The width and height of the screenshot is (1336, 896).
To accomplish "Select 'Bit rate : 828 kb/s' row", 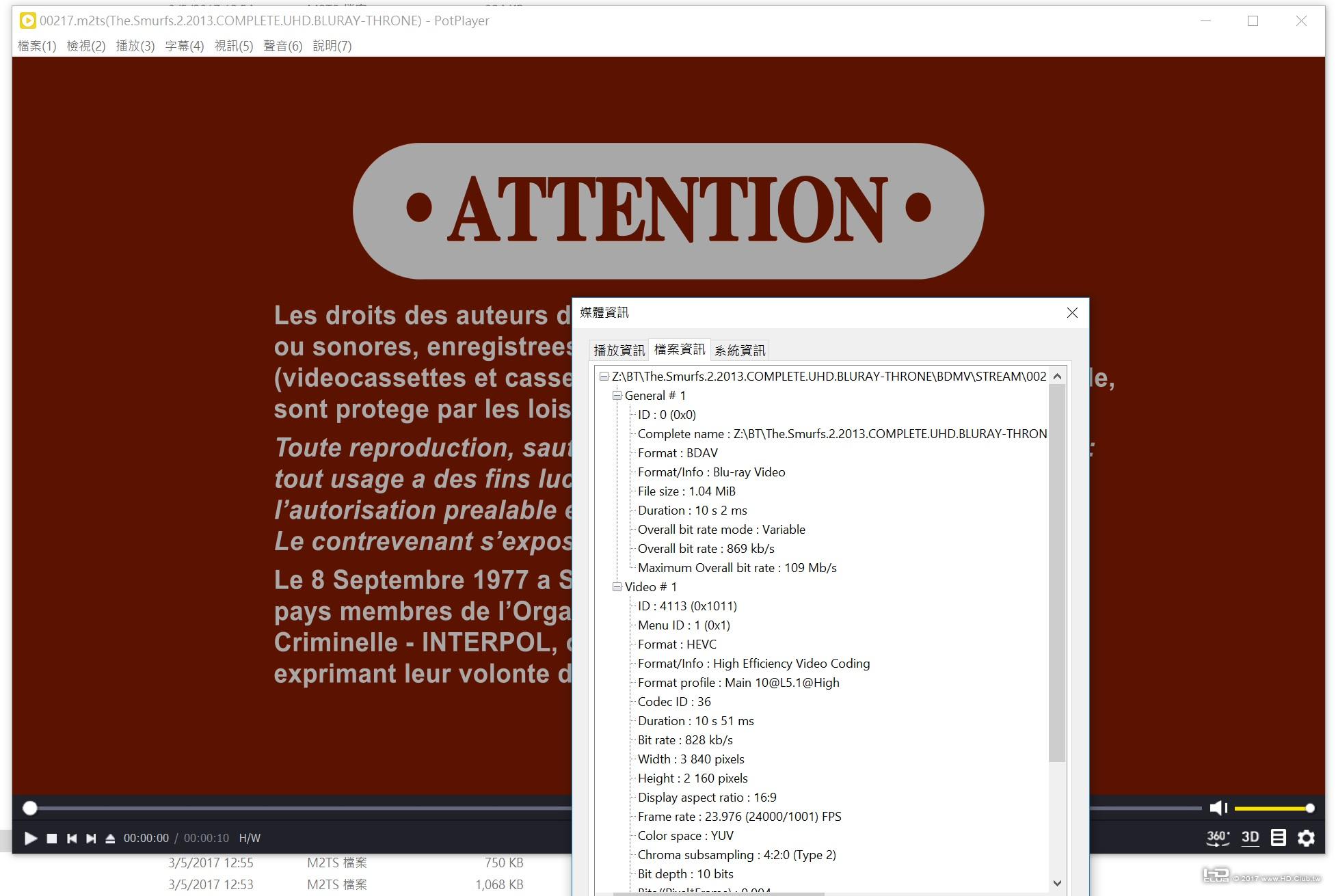I will [685, 739].
